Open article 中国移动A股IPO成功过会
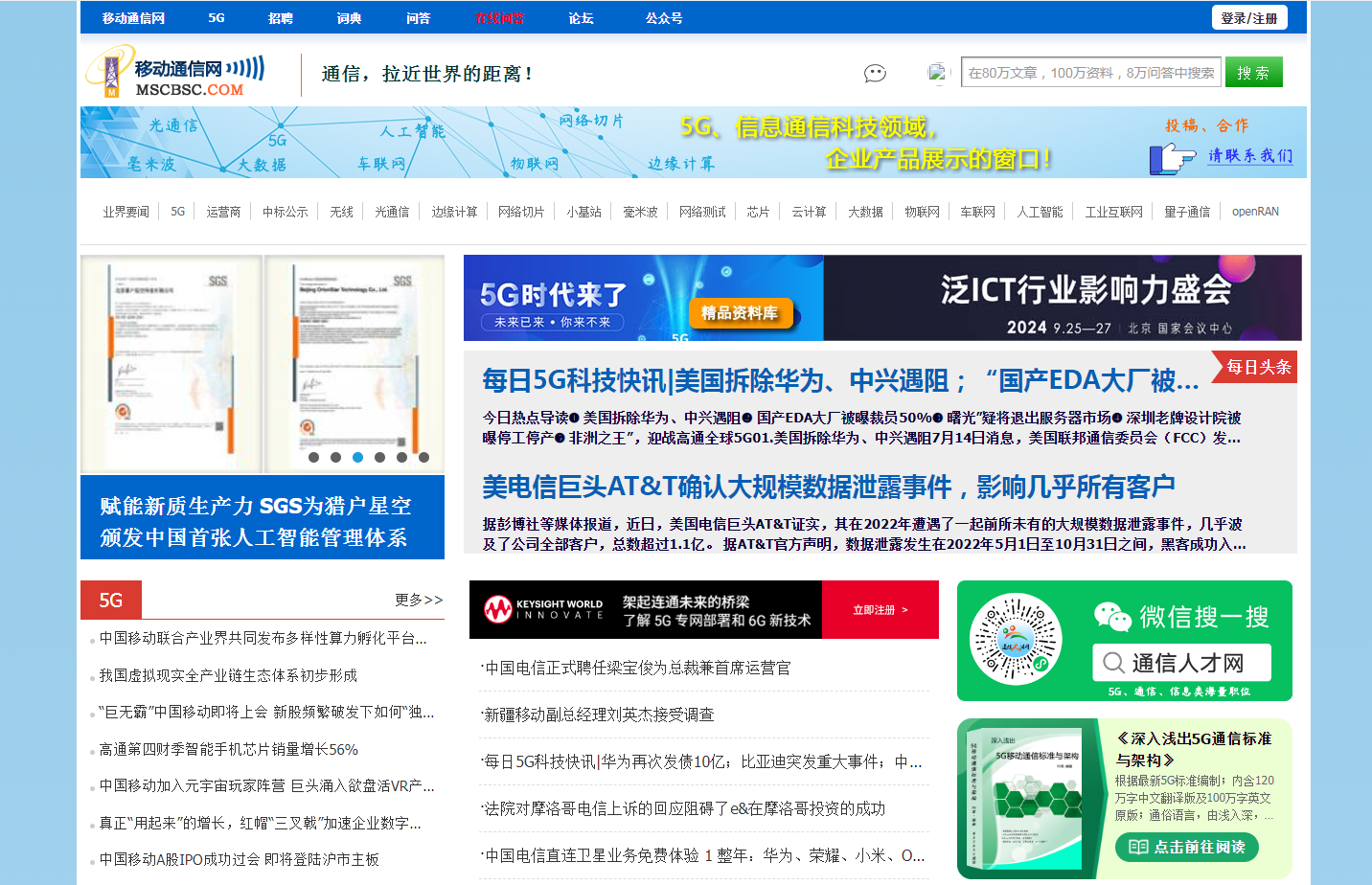The height and width of the screenshot is (885, 1372). point(240,859)
